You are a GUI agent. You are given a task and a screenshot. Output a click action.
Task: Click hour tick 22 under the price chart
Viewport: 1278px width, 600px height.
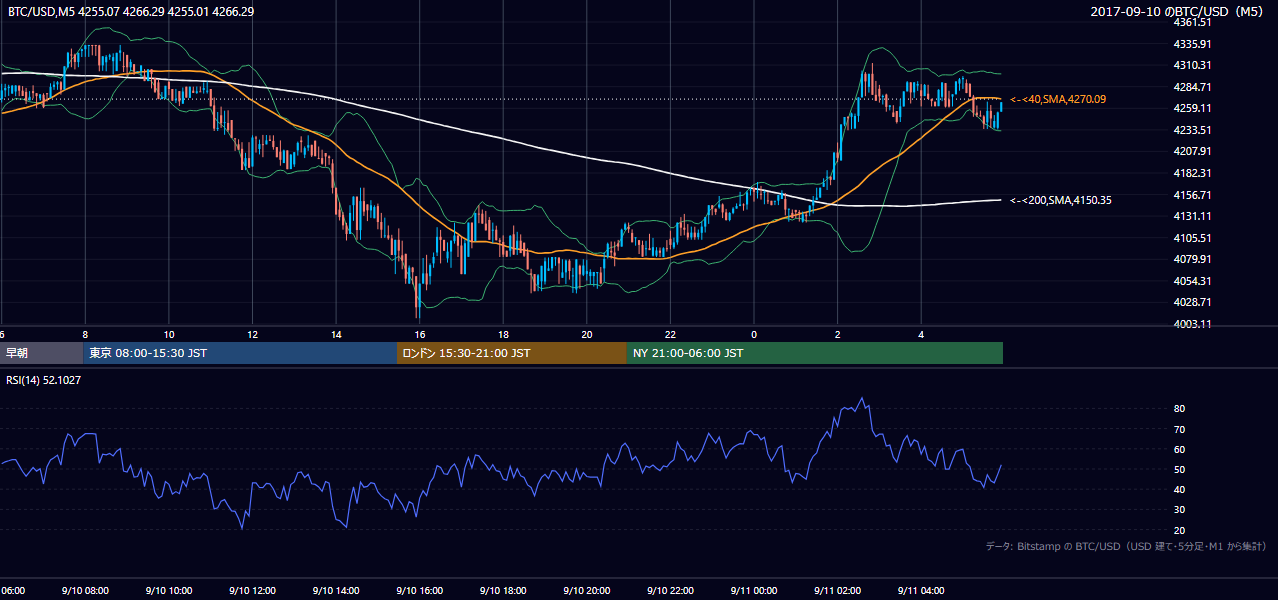click(x=670, y=335)
